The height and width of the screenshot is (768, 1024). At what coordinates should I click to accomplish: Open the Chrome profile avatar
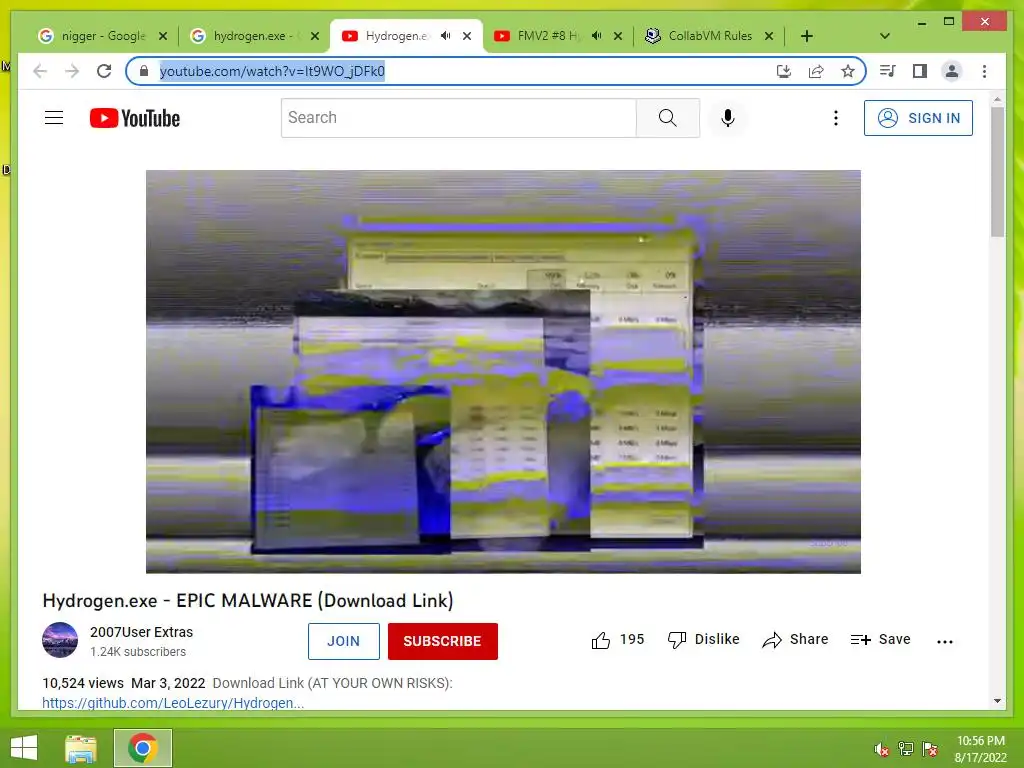[952, 71]
